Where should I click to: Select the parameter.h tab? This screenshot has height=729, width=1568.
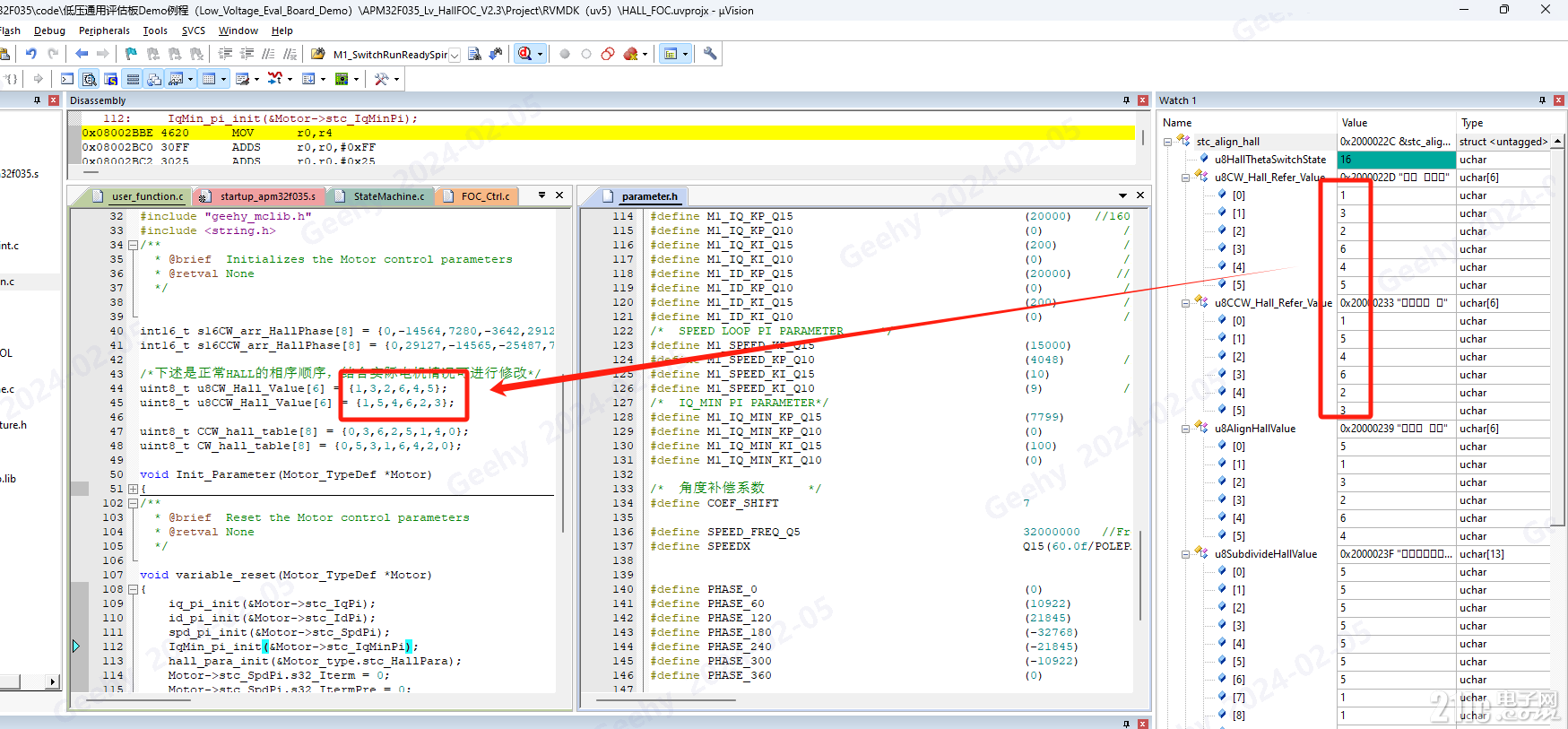pos(642,196)
